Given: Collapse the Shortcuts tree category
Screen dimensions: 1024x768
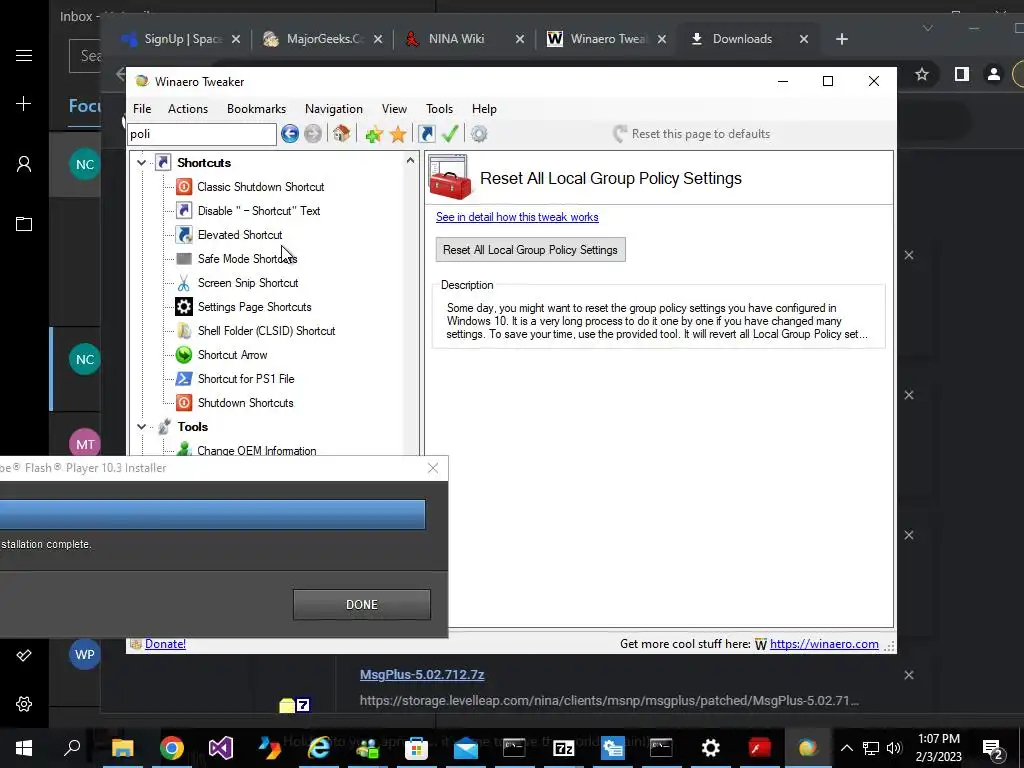Looking at the screenshot, I should [141, 163].
